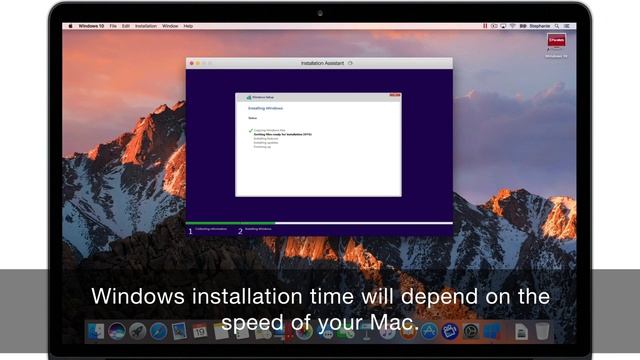
Task: Close the Windows Setup dialog
Action: [x=395, y=95]
